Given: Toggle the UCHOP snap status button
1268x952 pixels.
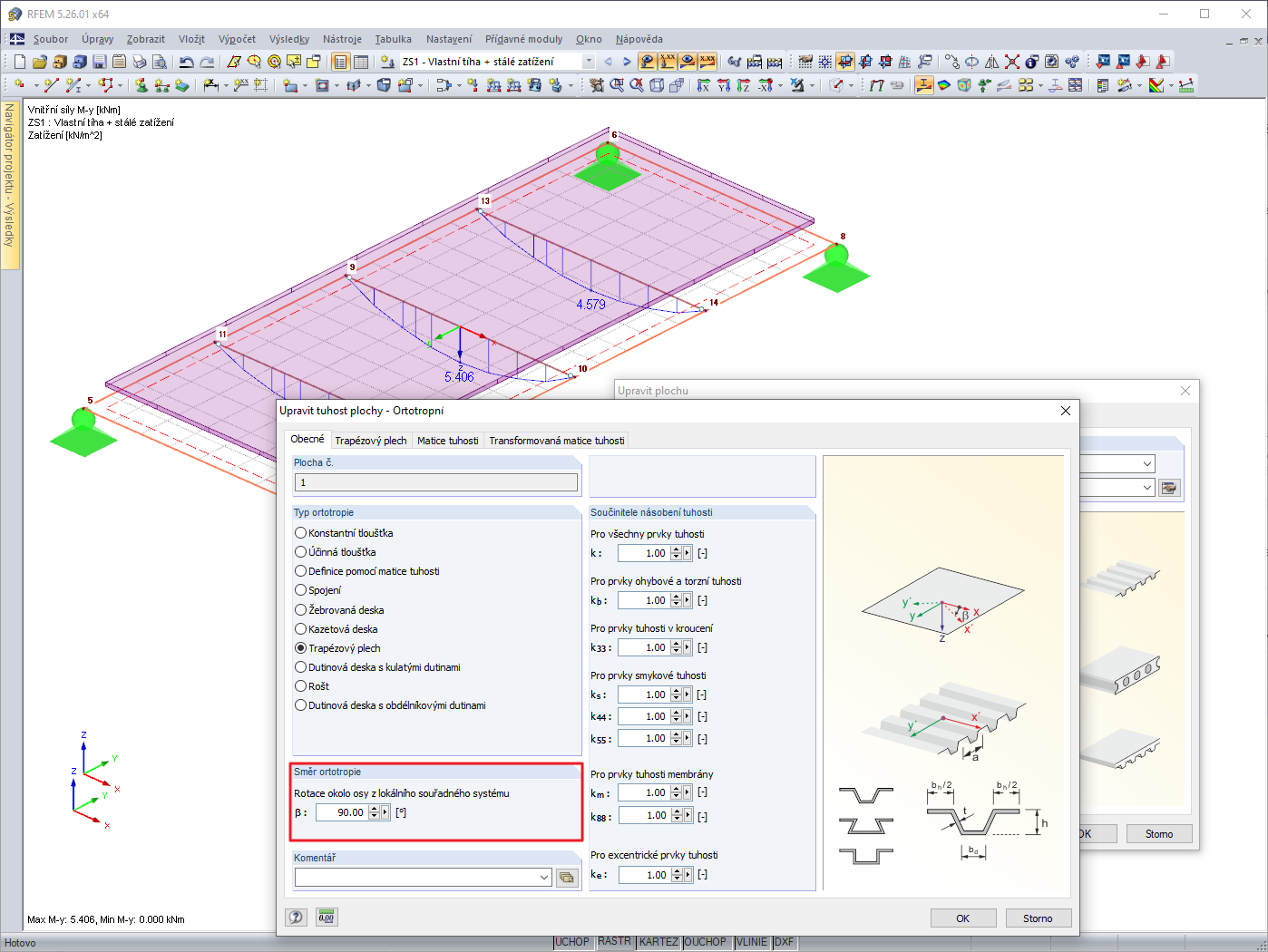Looking at the screenshot, I should (573, 943).
